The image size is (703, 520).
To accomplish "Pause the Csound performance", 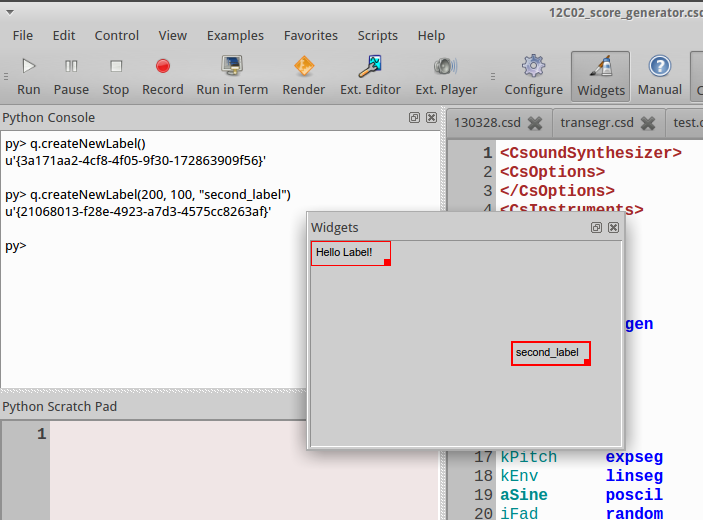I will pyautogui.click(x=71, y=66).
